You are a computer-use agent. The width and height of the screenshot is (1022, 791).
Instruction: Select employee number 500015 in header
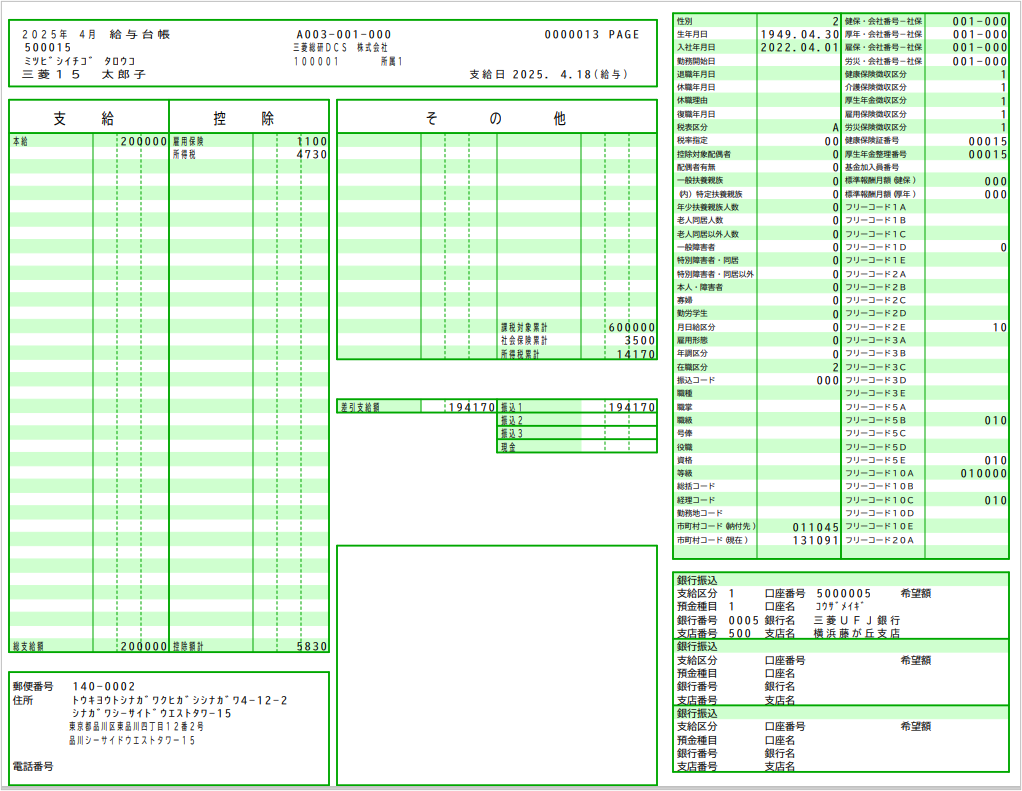pos(48,48)
